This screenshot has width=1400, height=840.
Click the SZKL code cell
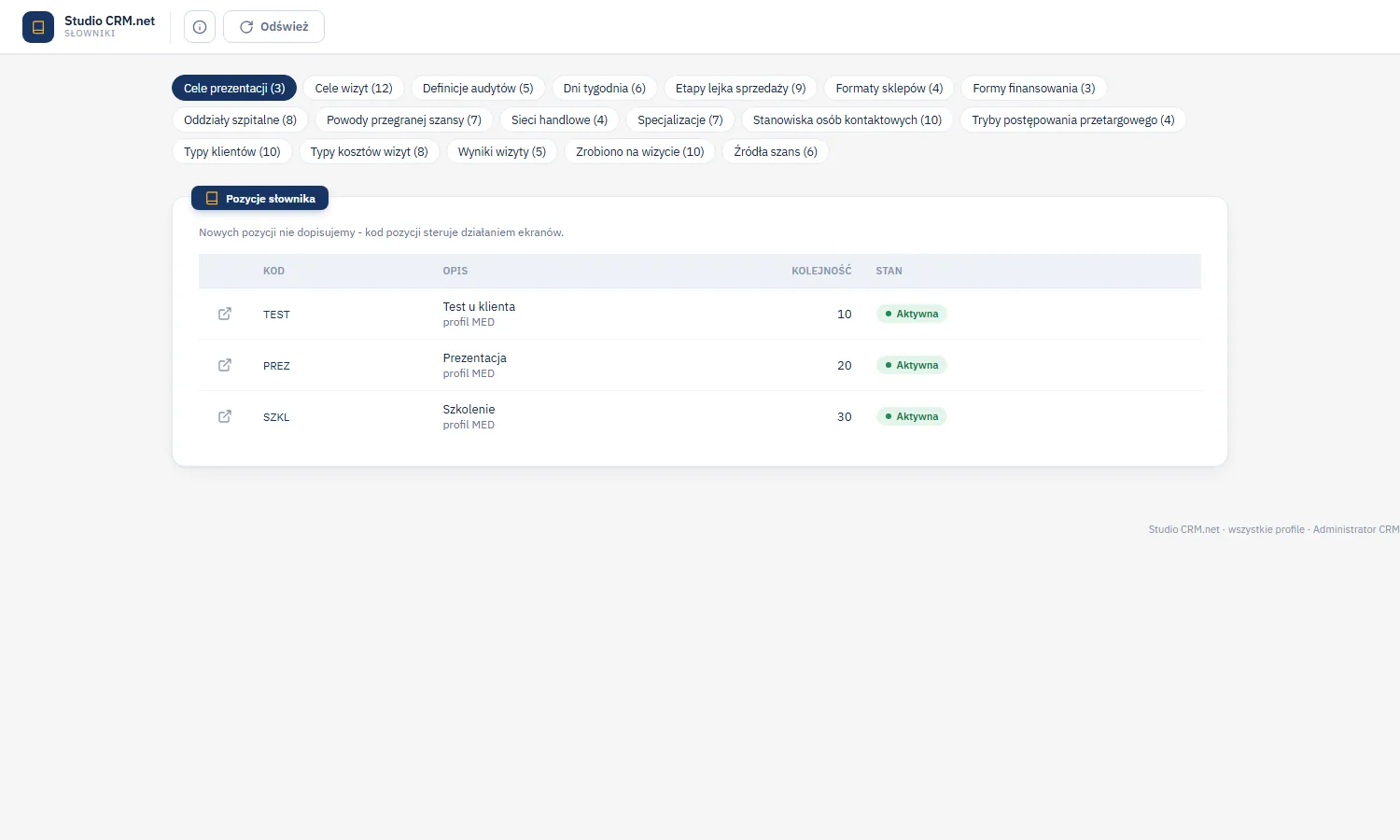[276, 417]
